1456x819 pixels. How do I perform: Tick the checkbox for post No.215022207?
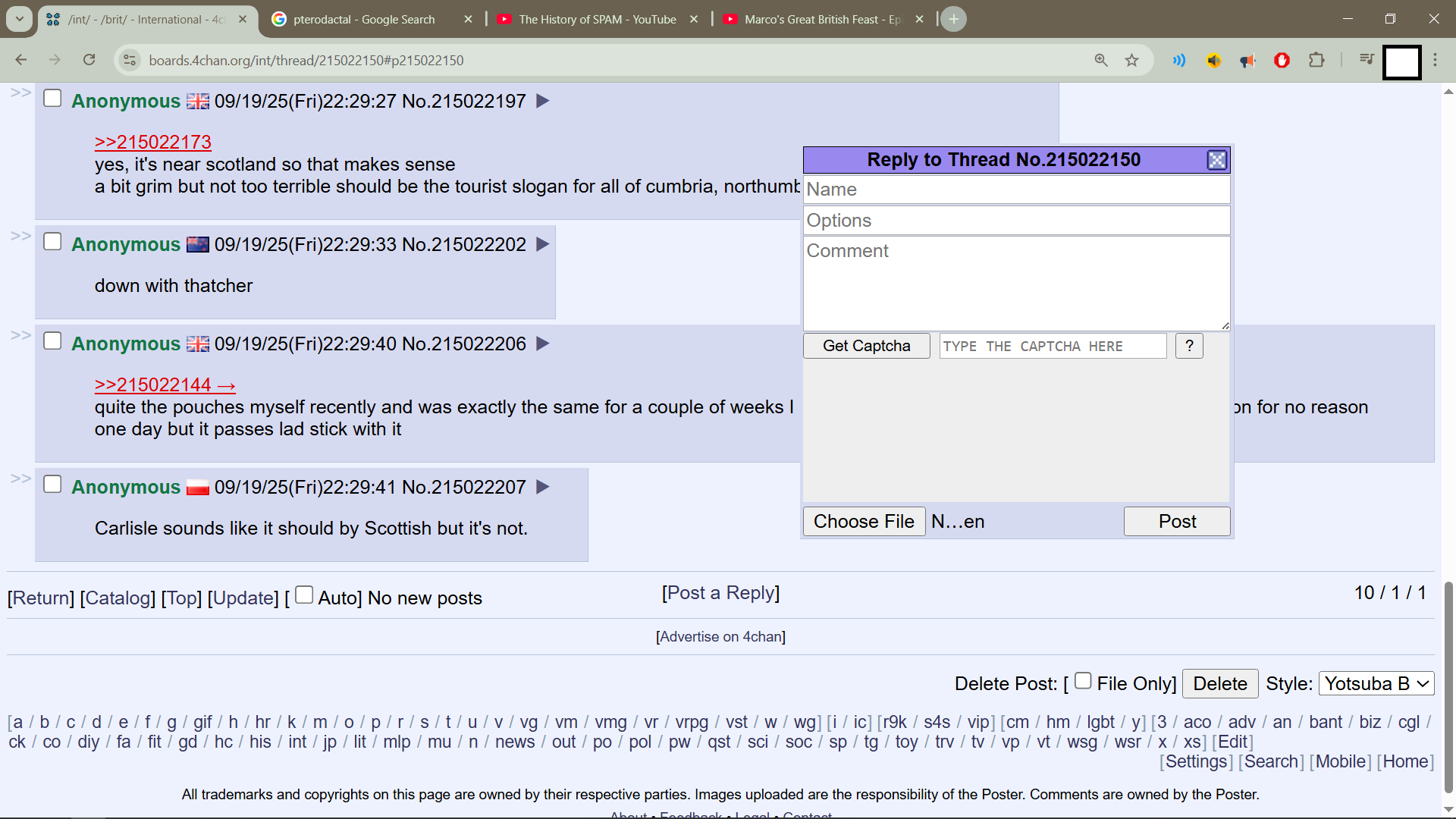point(52,485)
